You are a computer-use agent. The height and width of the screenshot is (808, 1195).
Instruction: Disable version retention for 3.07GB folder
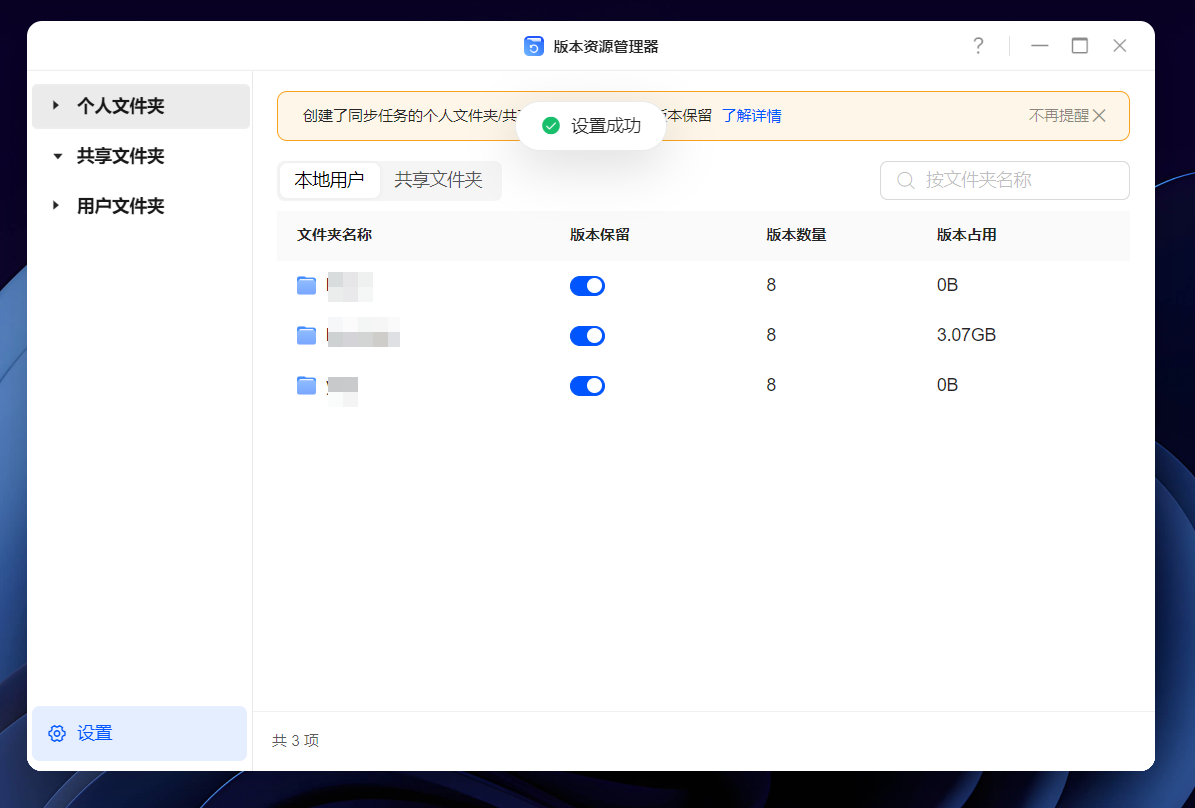click(x=587, y=336)
